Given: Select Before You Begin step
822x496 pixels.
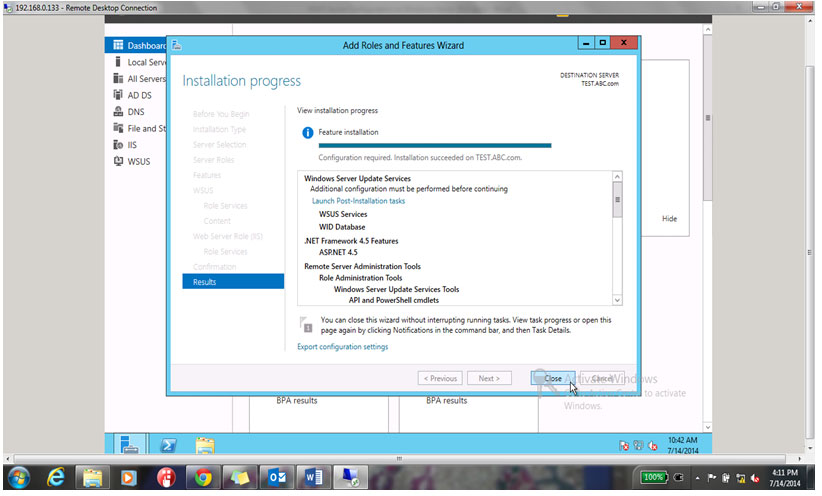Looking at the screenshot, I should click(x=221, y=114).
